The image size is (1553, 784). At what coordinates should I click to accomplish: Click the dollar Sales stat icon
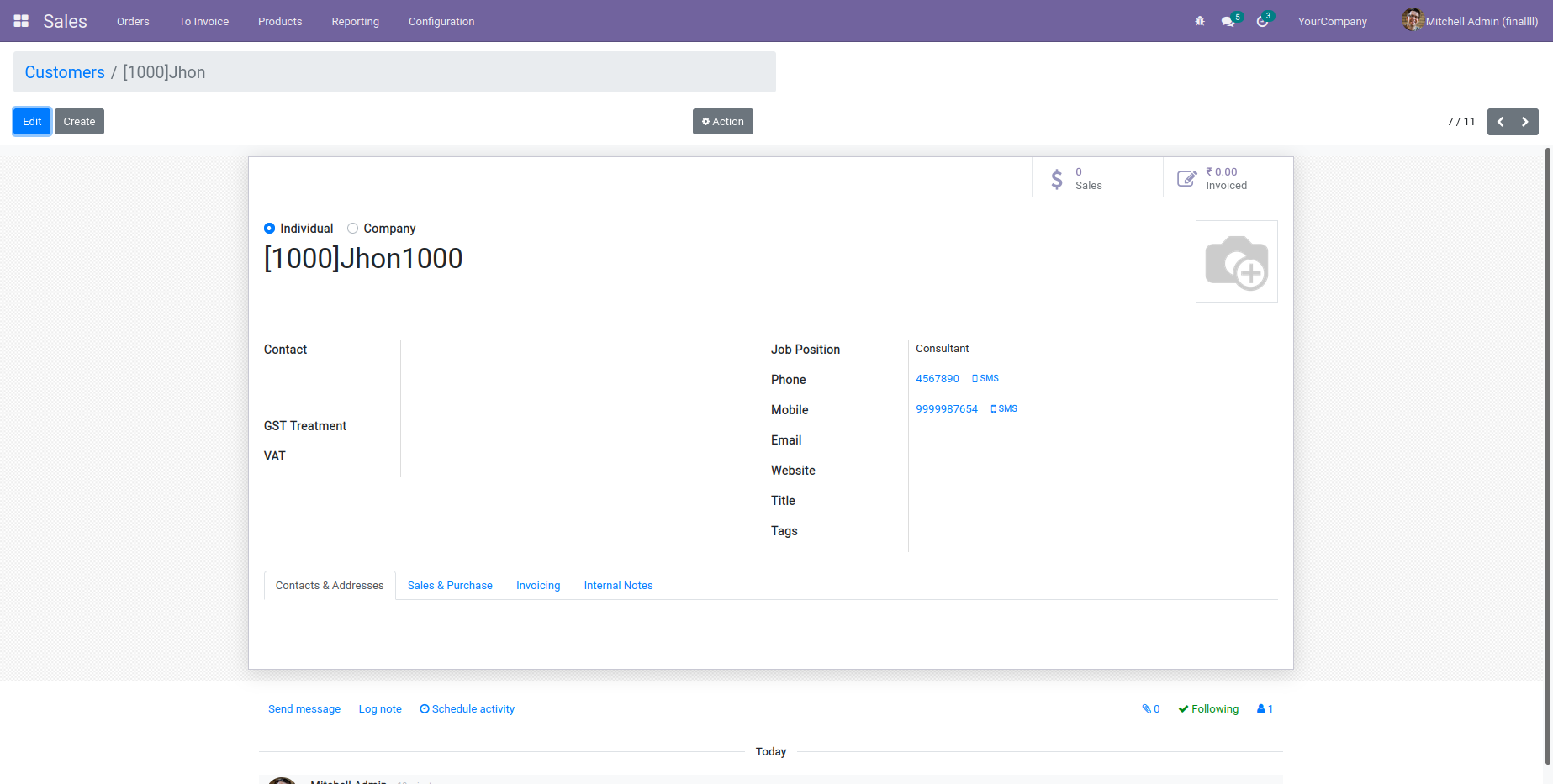click(x=1057, y=178)
